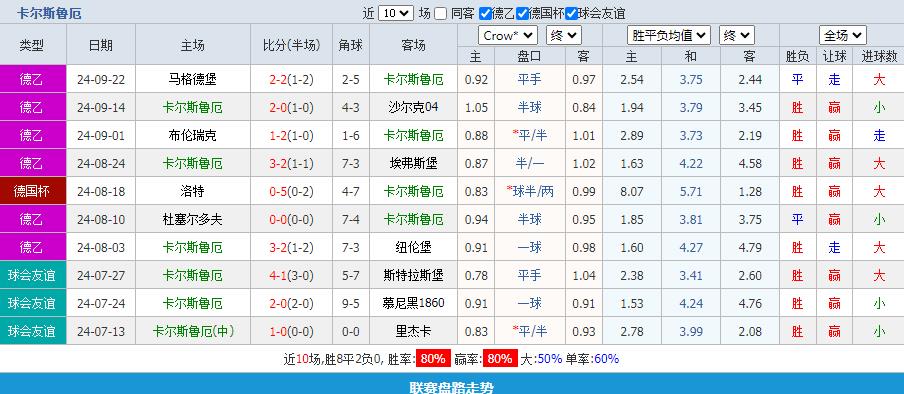Click handicap *球半/两 in 洛特 row
The height and width of the screenshot is (394, 904).
click(x=529, y=192)
